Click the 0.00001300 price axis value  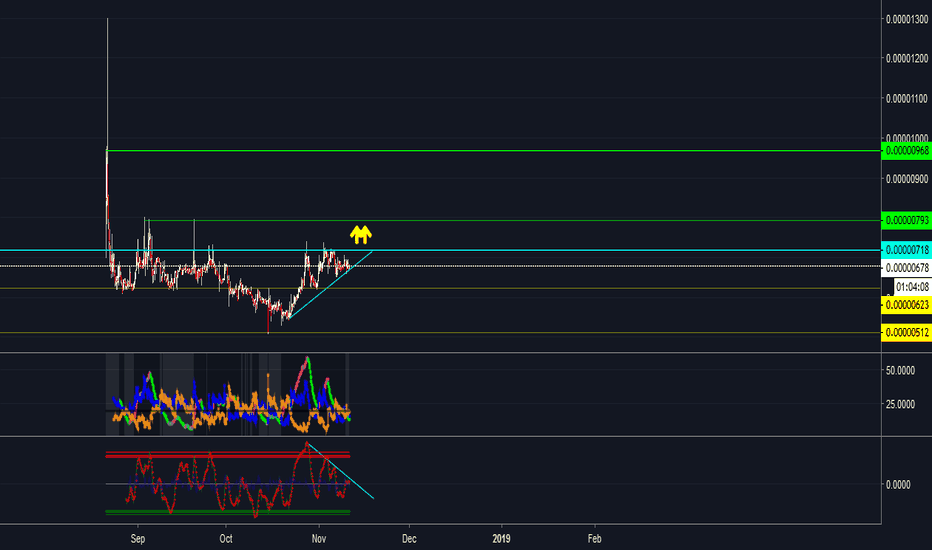(906, 20)
